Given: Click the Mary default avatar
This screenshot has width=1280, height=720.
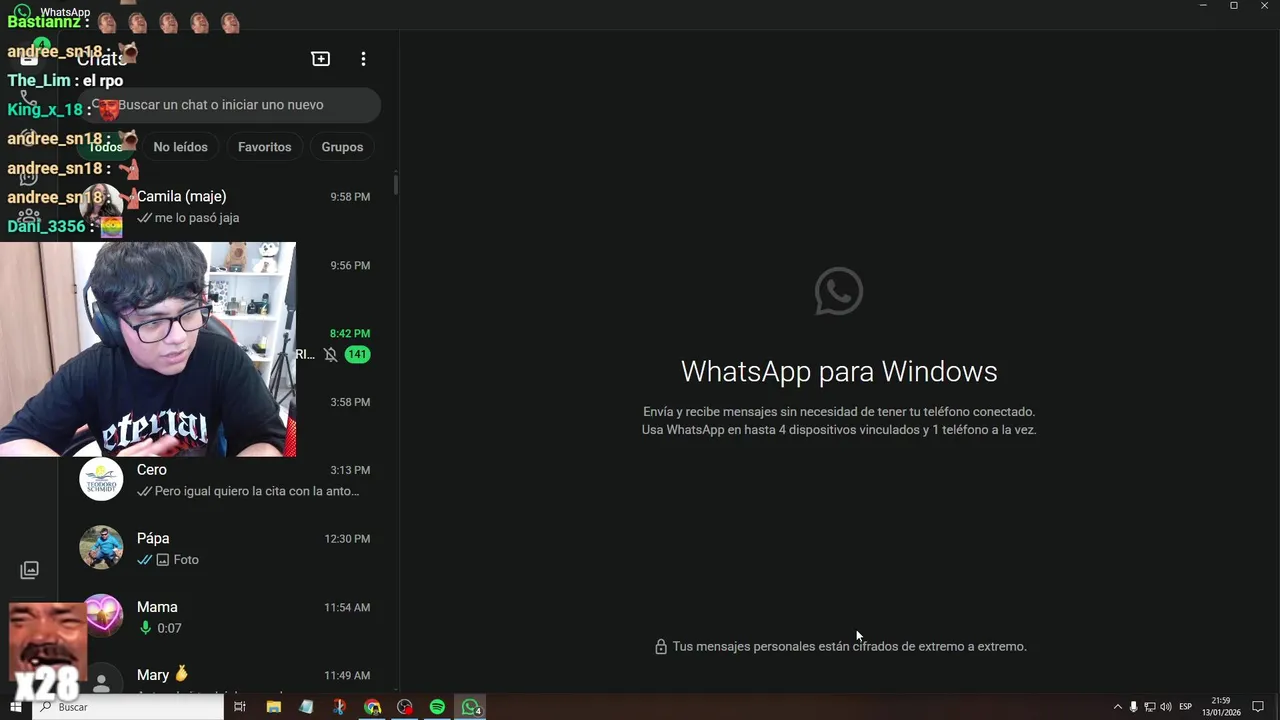Looking at the screenshot, I should click(101, 683).
